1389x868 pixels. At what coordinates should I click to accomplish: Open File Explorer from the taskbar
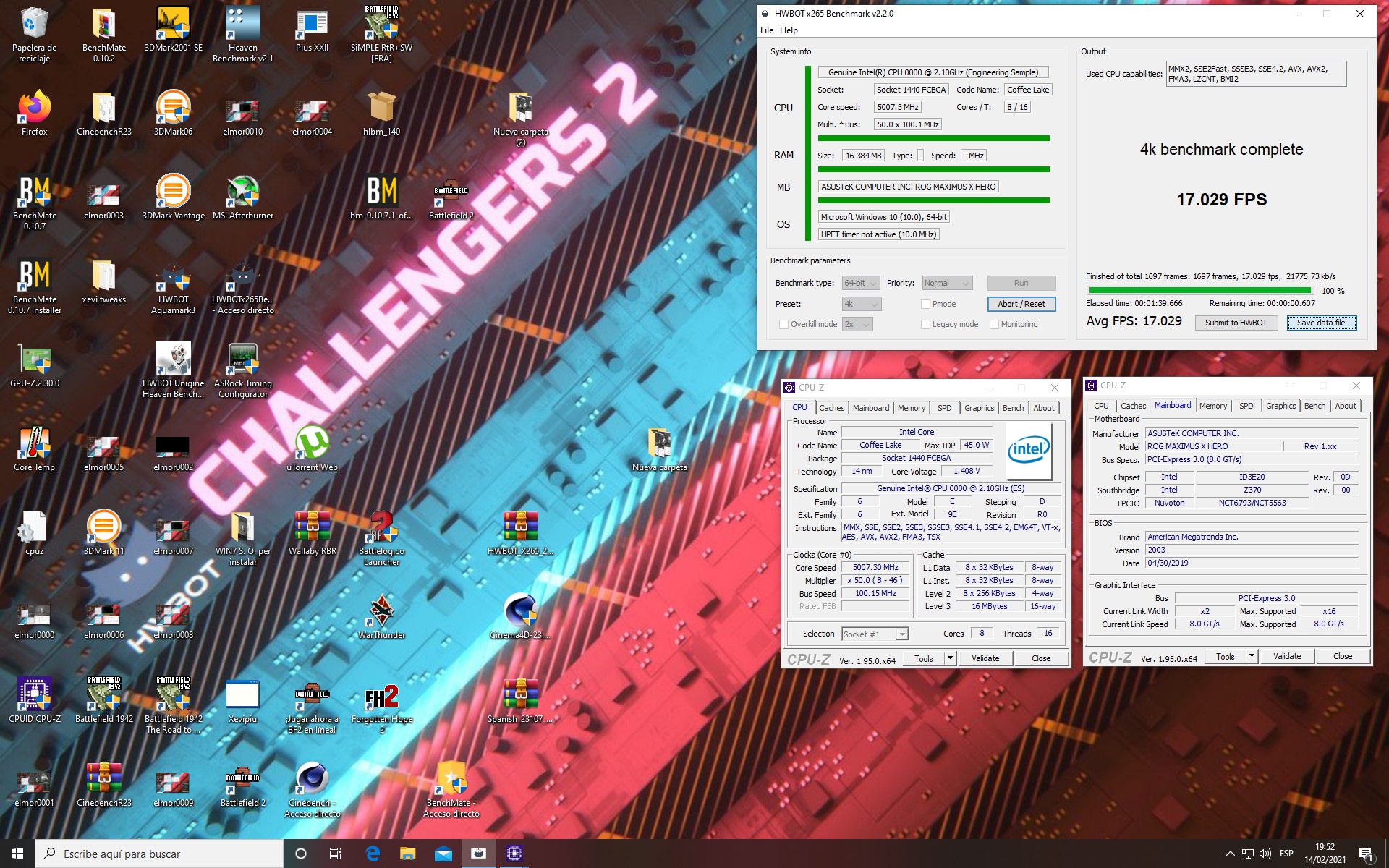click(407, 854)
